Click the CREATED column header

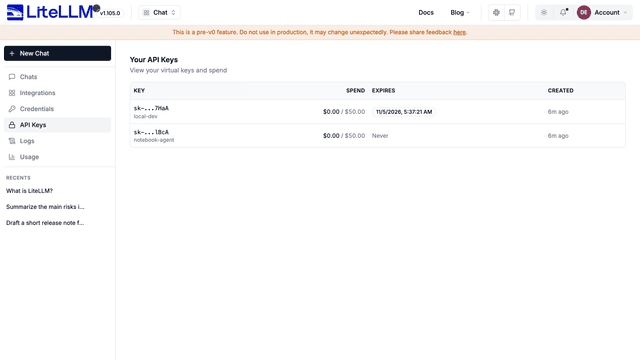(560, 91)
